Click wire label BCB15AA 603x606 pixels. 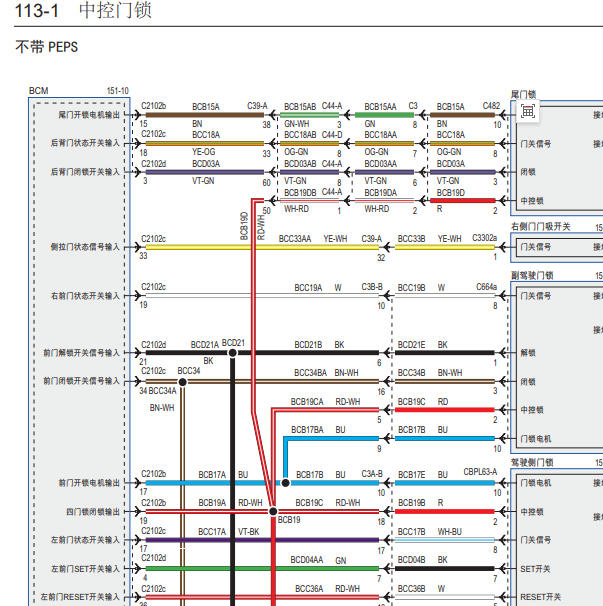(380, 107)
